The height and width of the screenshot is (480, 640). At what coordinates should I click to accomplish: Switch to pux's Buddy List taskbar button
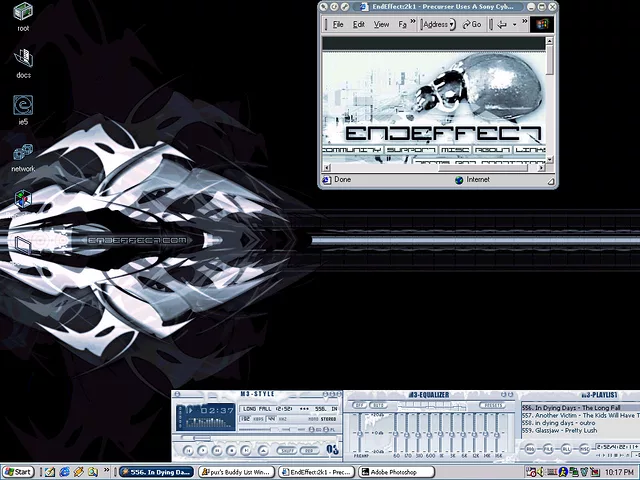[x=236, y=472]
